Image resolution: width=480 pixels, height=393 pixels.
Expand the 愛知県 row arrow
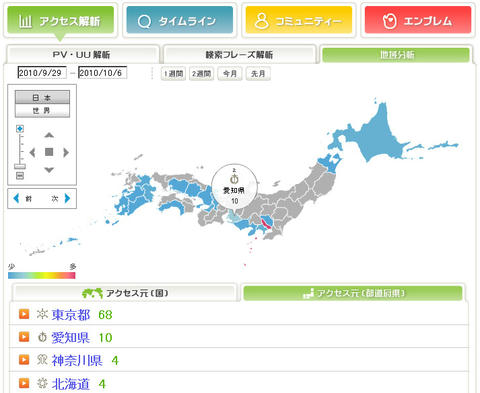click(24, 337)
